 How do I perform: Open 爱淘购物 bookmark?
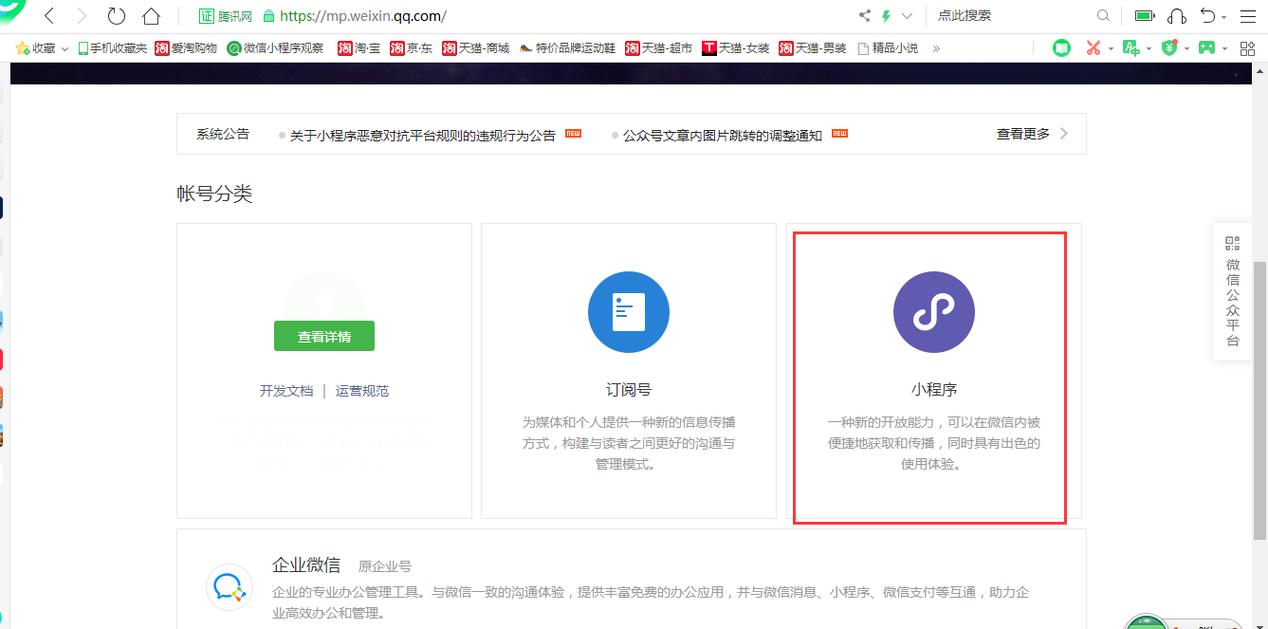186,48
